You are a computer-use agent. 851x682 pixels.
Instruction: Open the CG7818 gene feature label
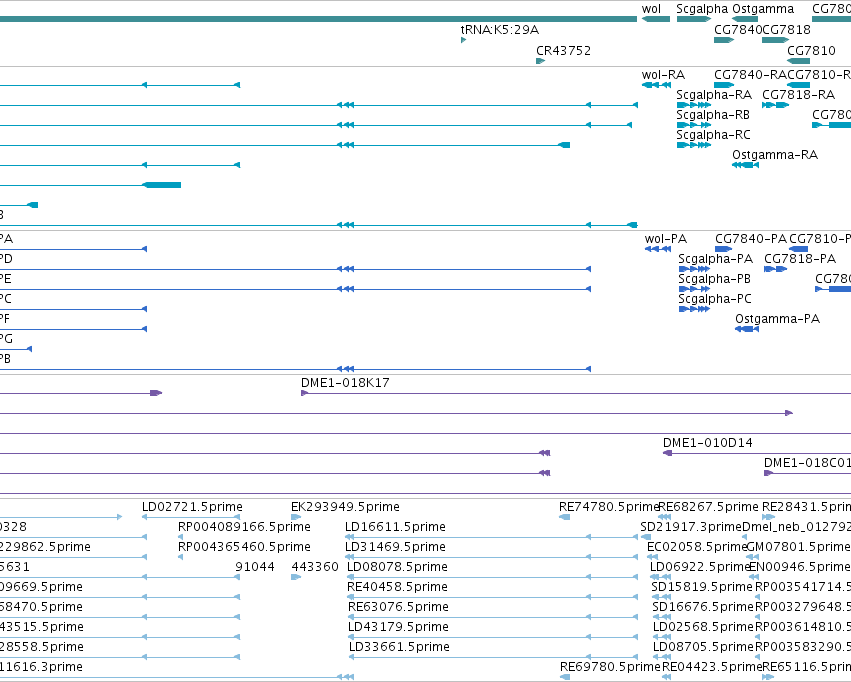pos(786,29)
